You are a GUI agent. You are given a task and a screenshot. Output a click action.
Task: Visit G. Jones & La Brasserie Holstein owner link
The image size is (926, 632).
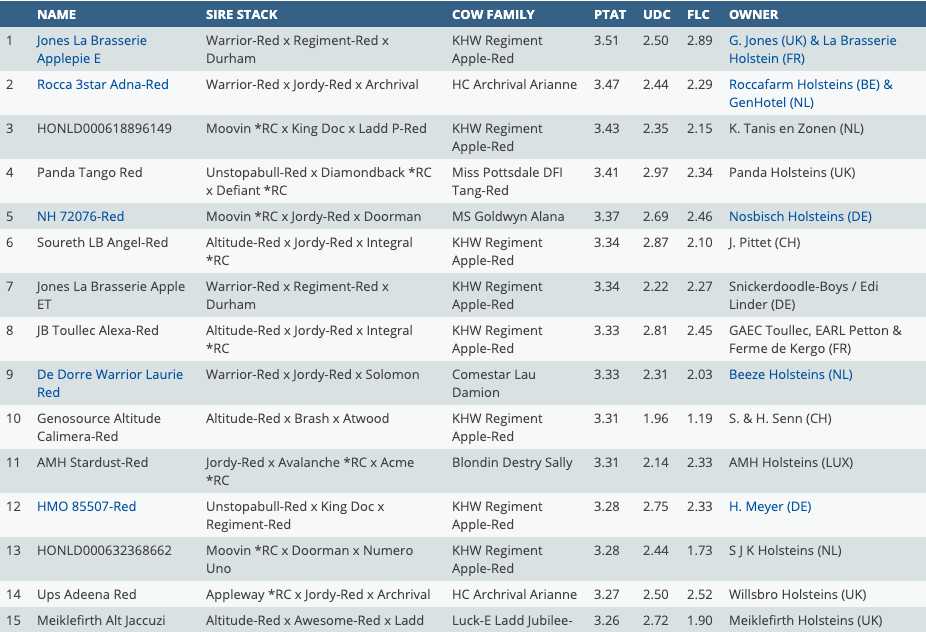(812, 49)
